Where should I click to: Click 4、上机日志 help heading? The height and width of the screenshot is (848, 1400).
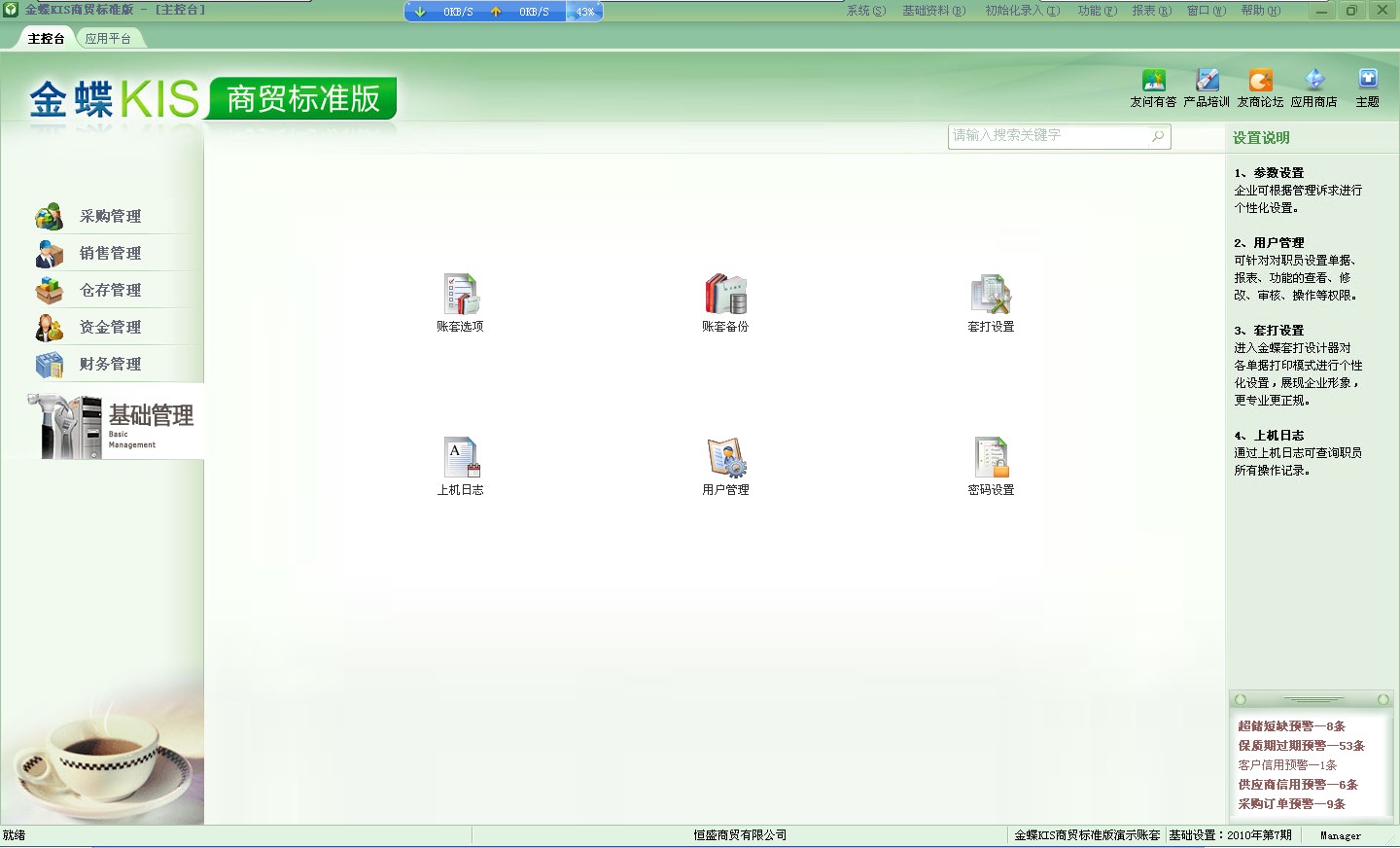click(x=1269, y=436)
